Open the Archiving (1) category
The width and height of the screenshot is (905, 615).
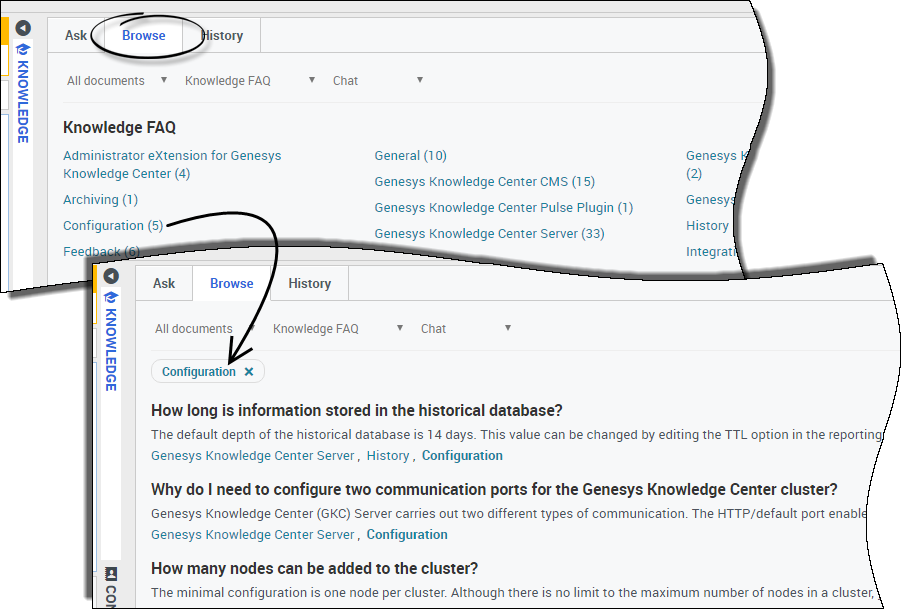pyautogui.click(x=100, y=200)
